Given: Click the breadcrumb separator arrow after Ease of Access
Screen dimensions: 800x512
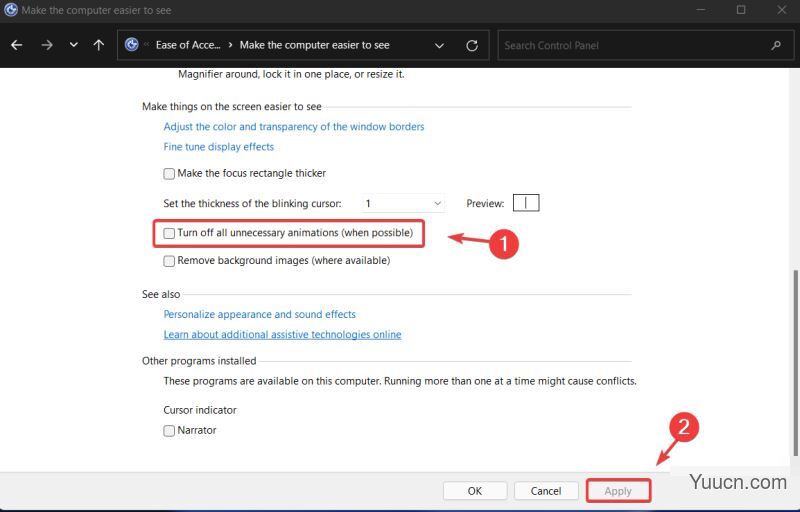Looking at the screenshot, I should pos(230,45).
